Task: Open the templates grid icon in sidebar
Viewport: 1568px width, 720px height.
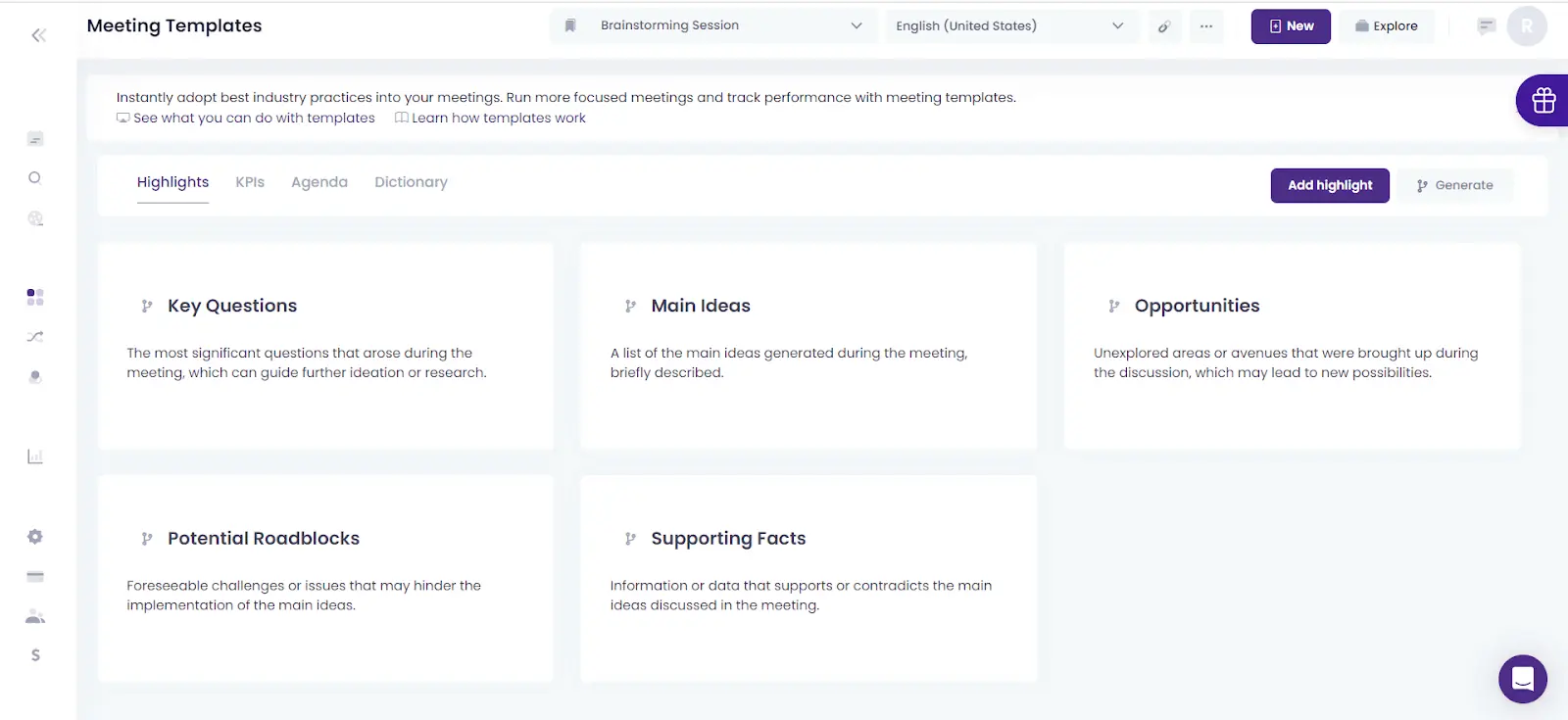Action: 35,297
